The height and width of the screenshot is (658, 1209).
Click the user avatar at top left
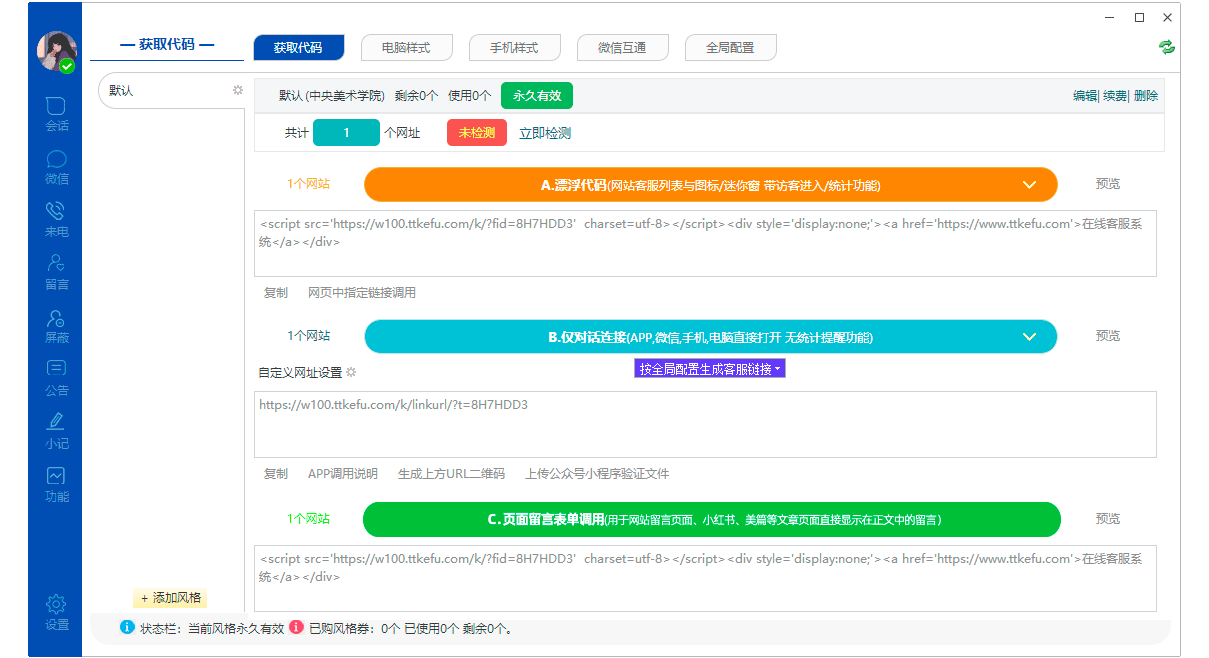(56, 50)
